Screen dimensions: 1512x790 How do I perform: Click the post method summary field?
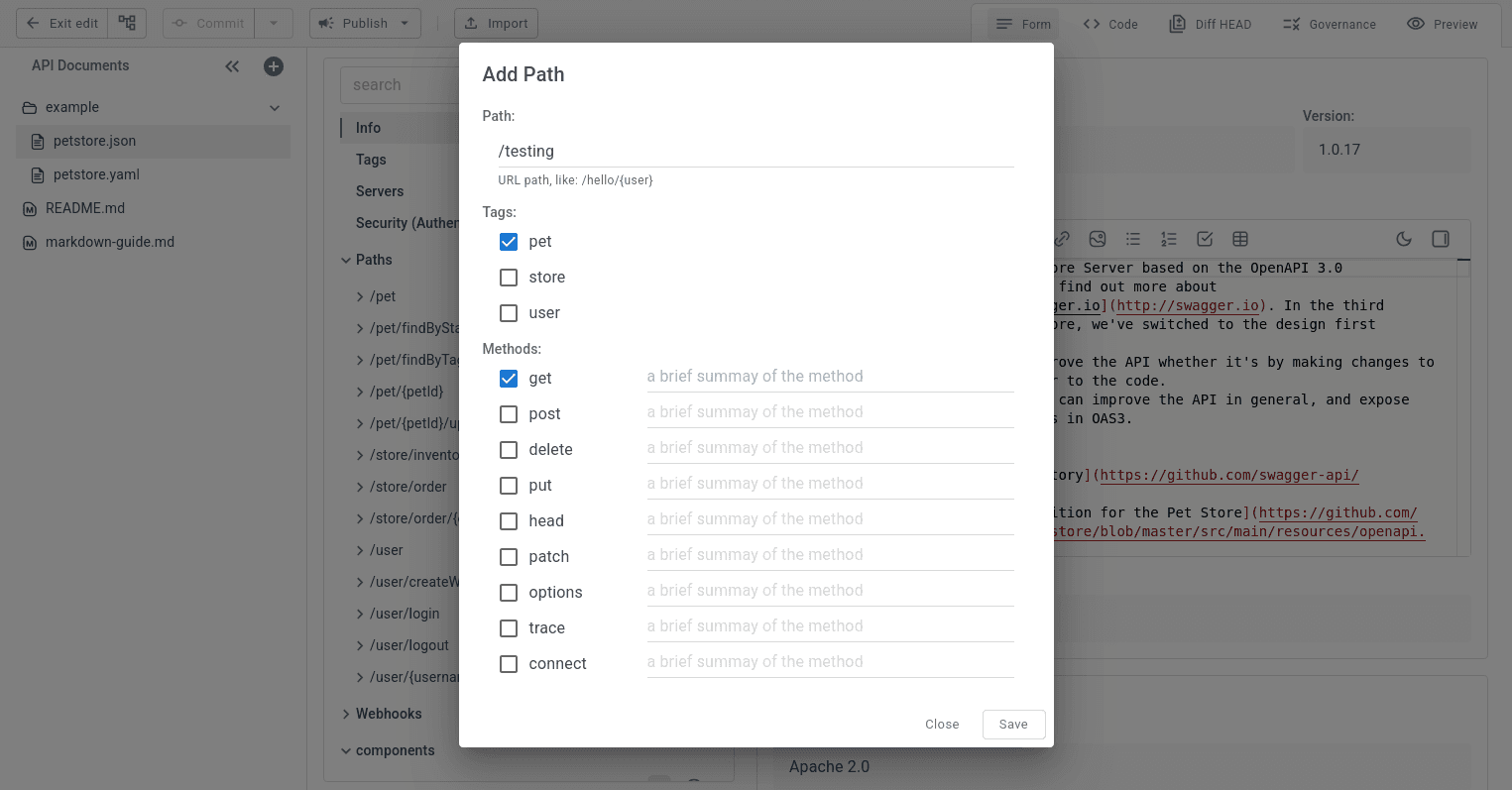click(831, 412)
